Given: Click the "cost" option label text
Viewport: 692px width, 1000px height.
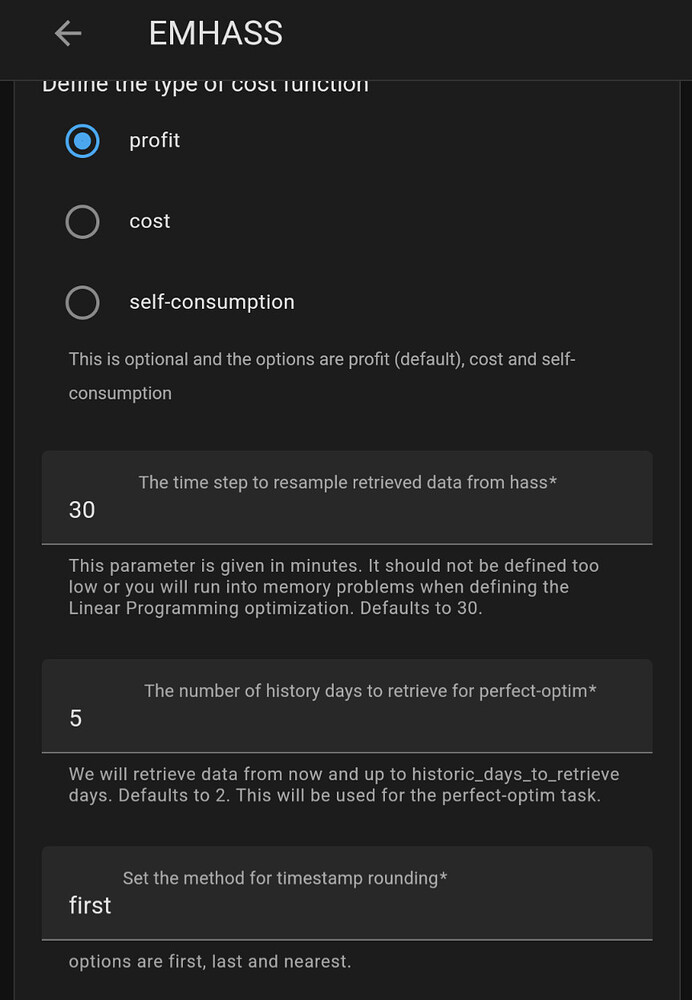Looking at the screenshot, I should [150, 221].
